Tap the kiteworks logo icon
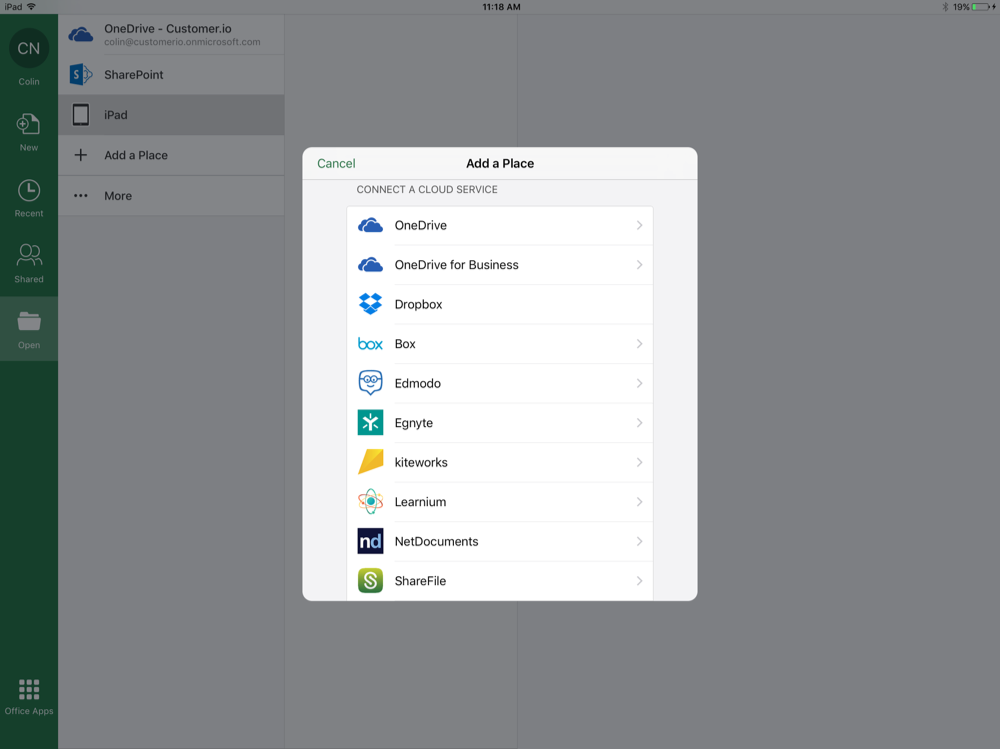The height and width of the screenshot is (749, 1000). coord(370,462)
